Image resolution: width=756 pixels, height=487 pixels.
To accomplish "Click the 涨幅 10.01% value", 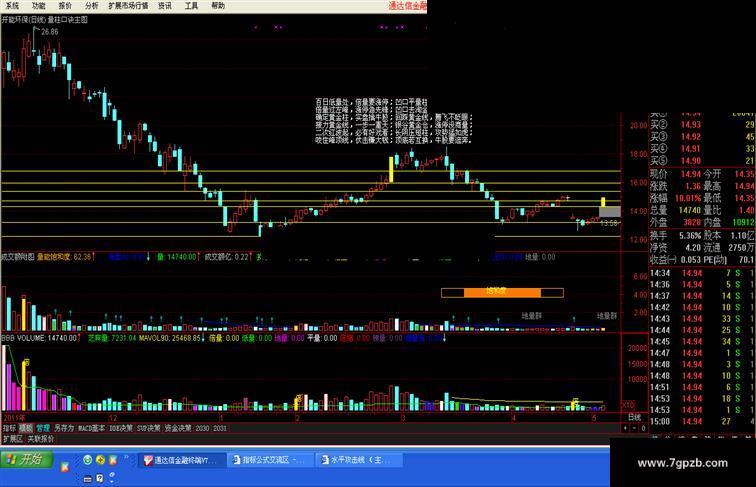I will (x=690, y=198).
